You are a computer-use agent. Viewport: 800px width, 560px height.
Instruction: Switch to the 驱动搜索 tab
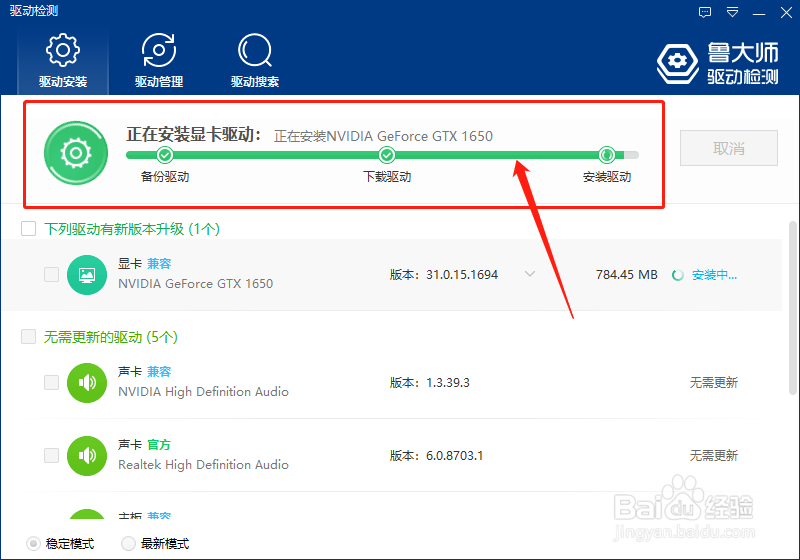[255, 61]
